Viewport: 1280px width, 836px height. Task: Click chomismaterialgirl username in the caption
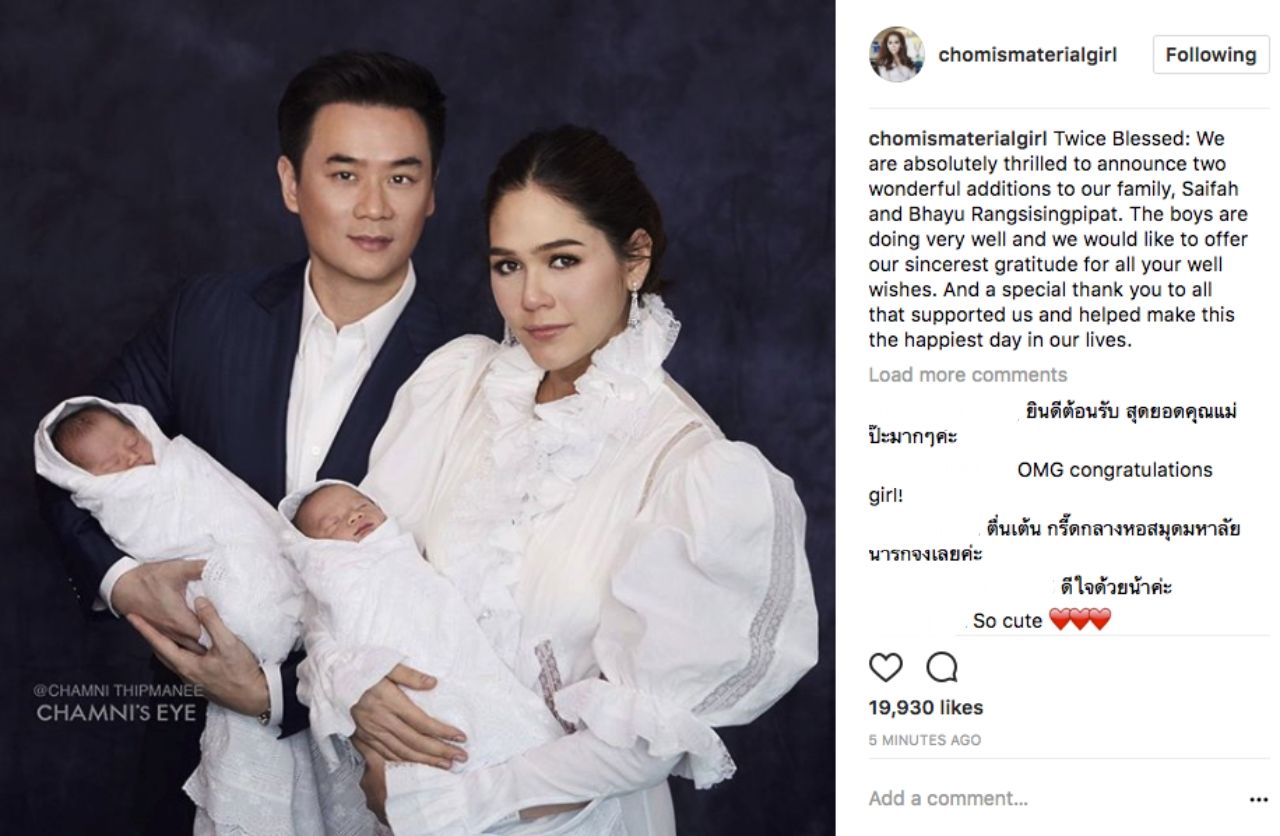[957, 138]
